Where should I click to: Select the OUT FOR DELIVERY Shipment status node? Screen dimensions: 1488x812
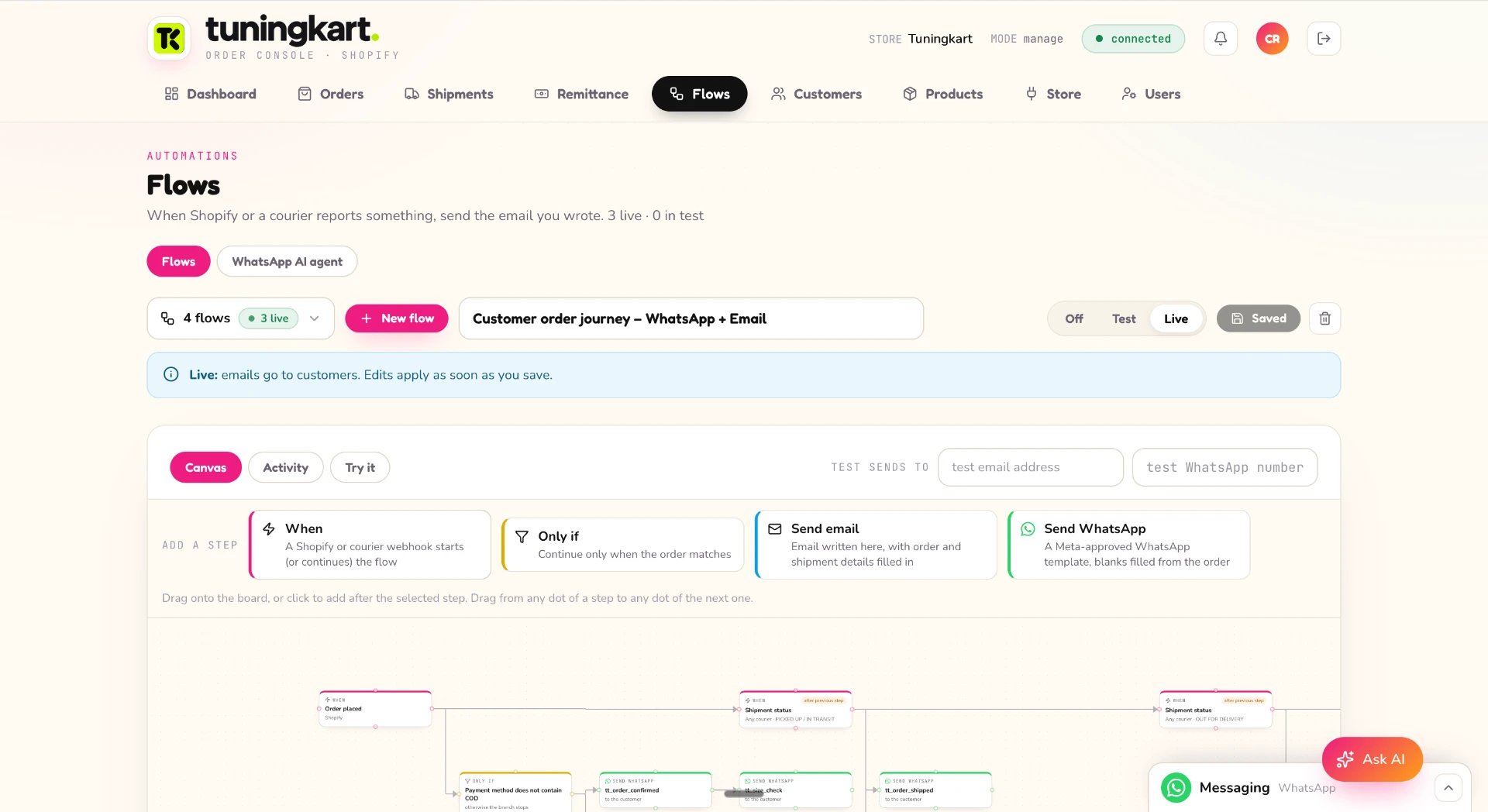coord(1215,709)
